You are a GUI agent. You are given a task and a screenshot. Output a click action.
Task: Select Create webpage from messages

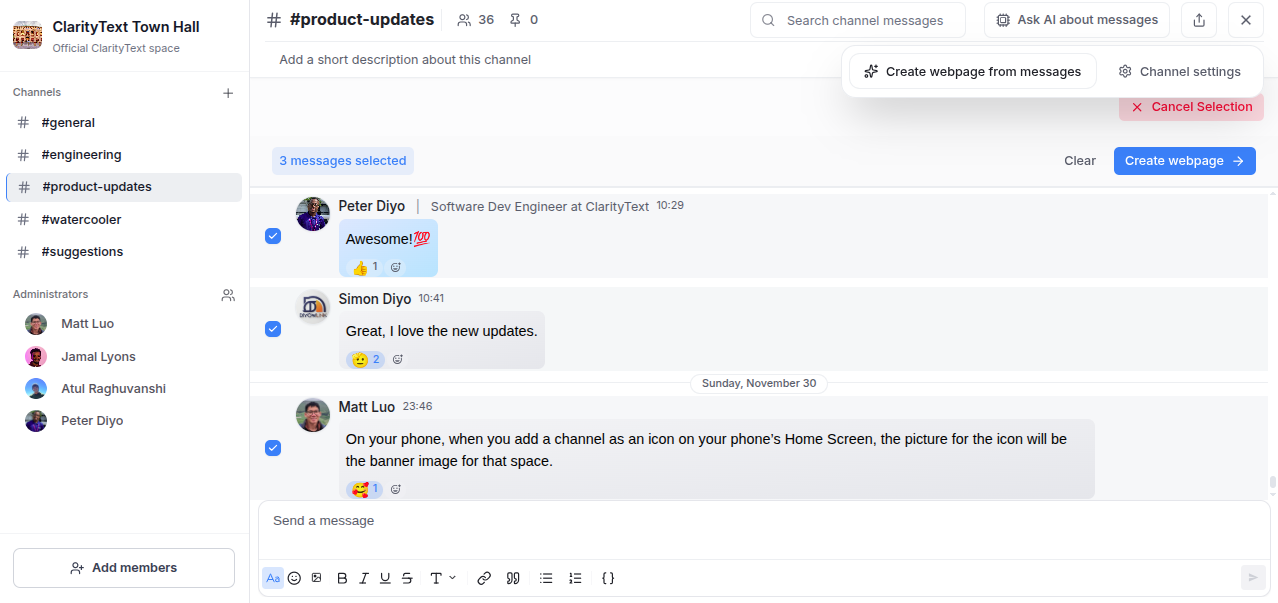(x=971, y=71)
